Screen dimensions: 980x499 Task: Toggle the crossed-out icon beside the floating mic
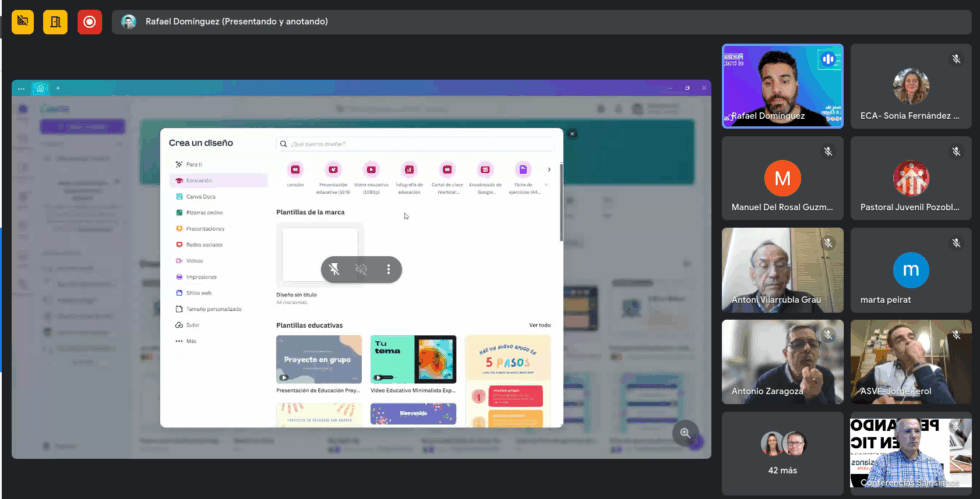[362, 269]
